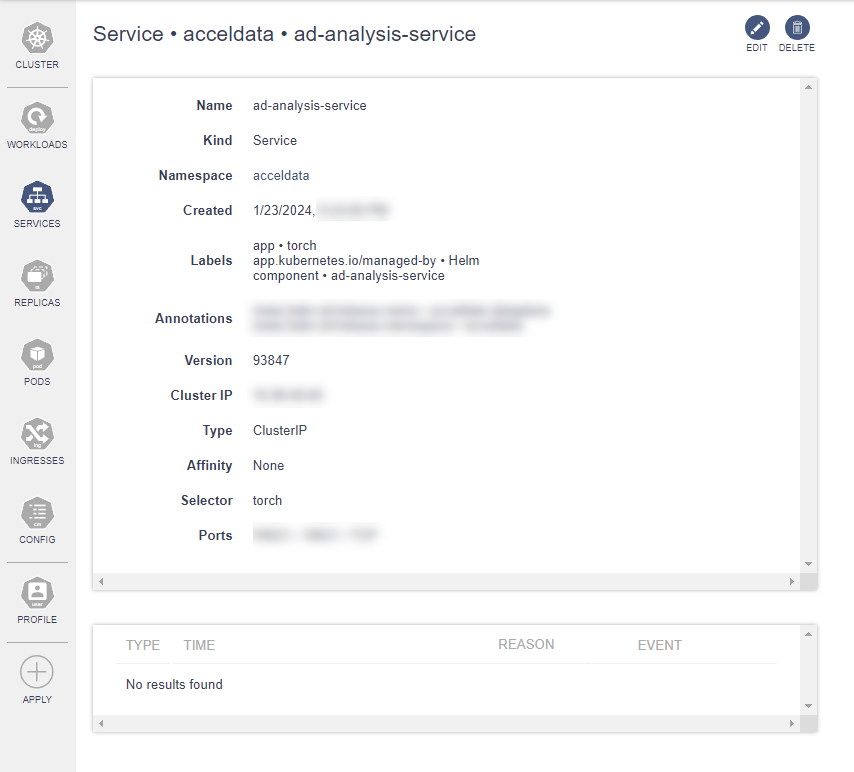Navigate to the Ingresses section
The width and height of the screenshot is (854, 772).
[37, 441]
